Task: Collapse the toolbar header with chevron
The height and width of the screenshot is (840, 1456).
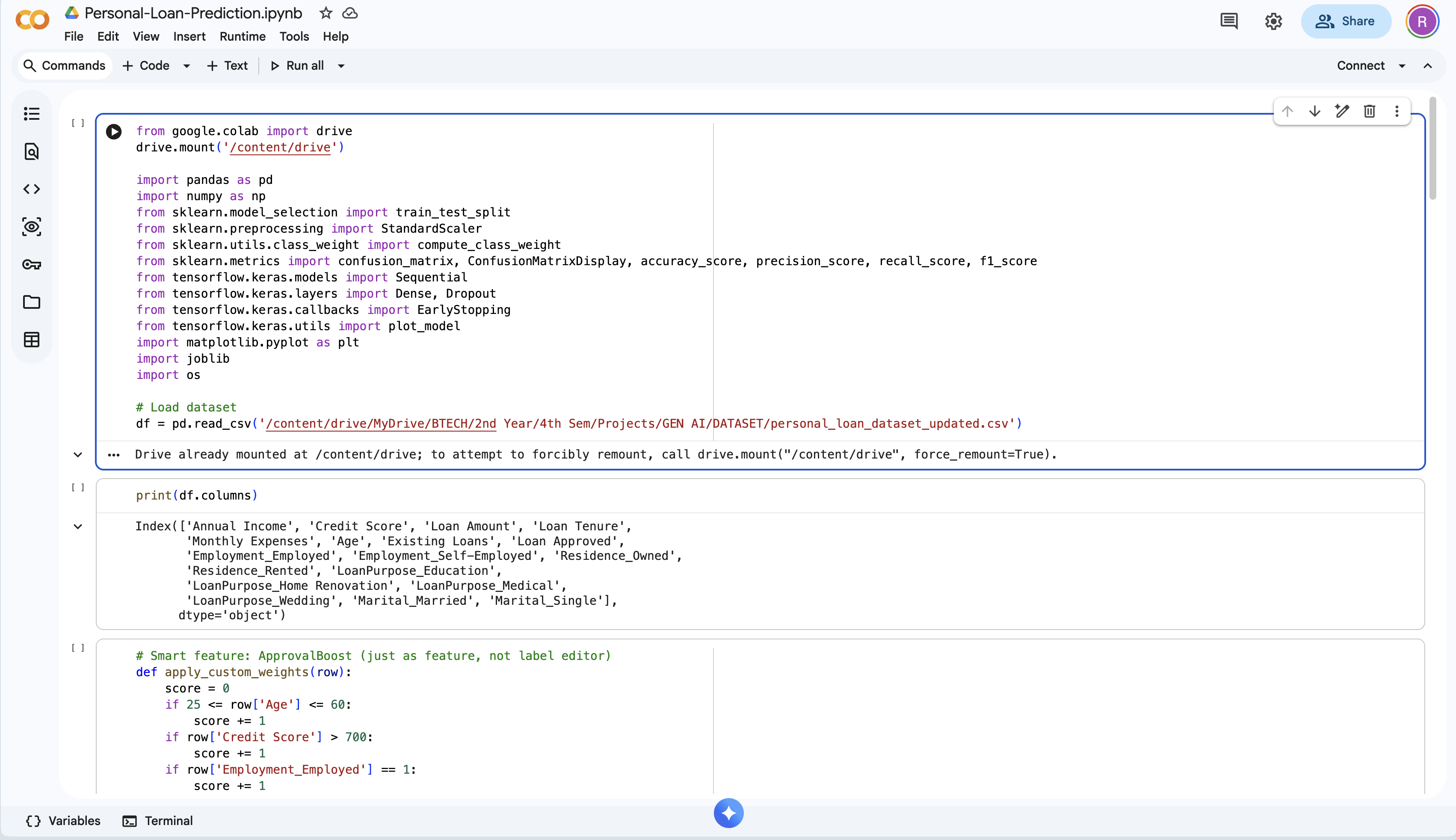Action: click(x=1428, y=66)
